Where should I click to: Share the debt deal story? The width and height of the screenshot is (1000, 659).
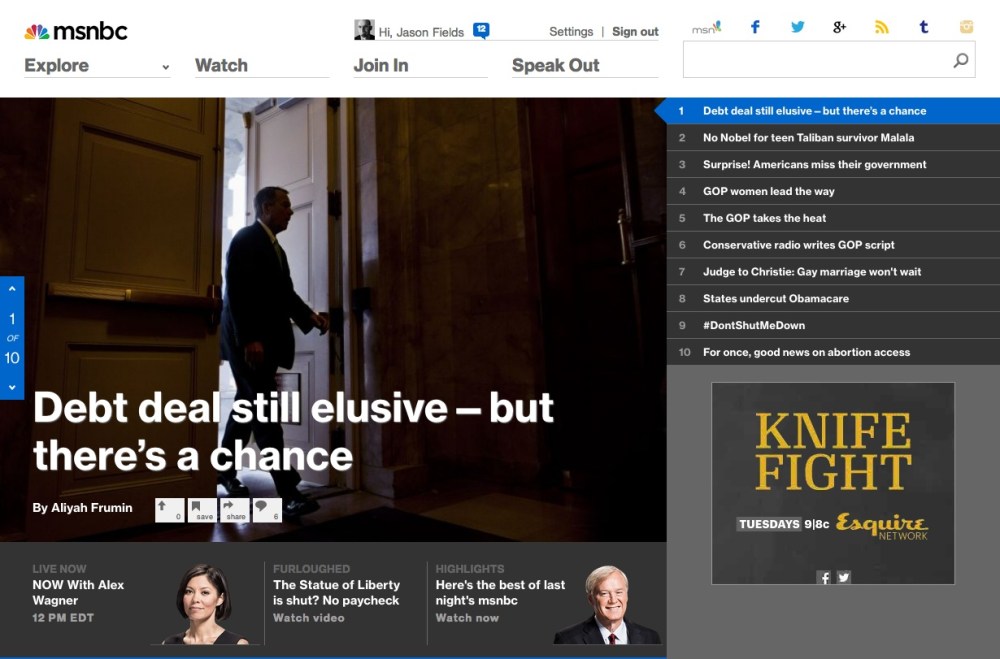[235, 510]
